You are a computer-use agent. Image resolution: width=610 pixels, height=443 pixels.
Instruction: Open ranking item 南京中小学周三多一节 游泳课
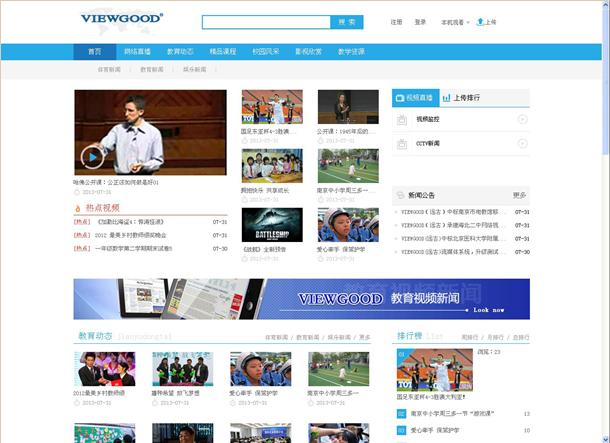[x=452, y=413]
